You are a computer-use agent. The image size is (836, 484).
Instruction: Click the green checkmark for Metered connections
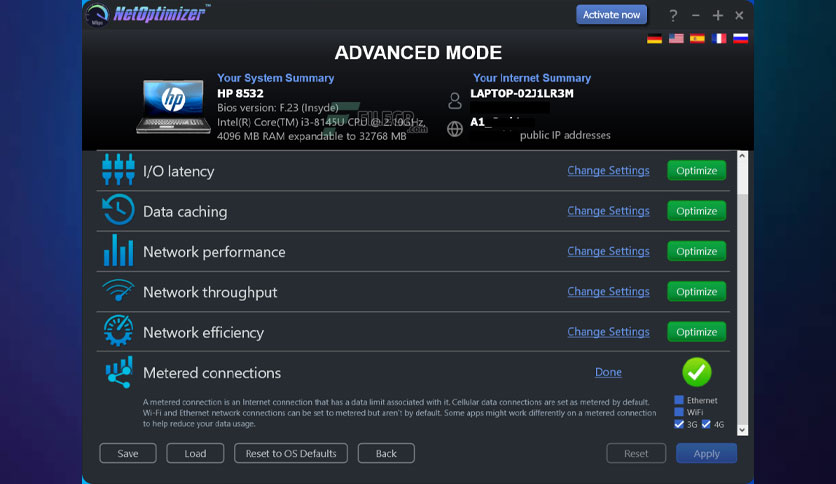pyautogui.click(x=697, y=372)
